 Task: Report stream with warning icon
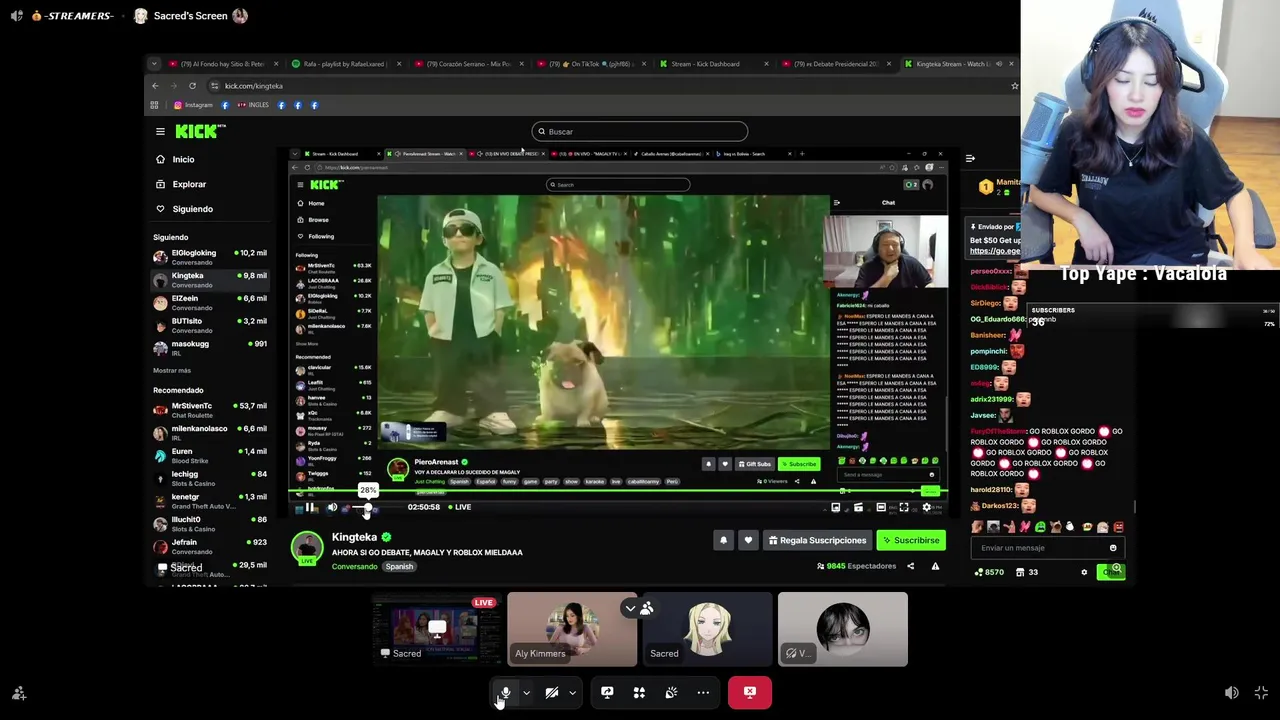[935, 566]
